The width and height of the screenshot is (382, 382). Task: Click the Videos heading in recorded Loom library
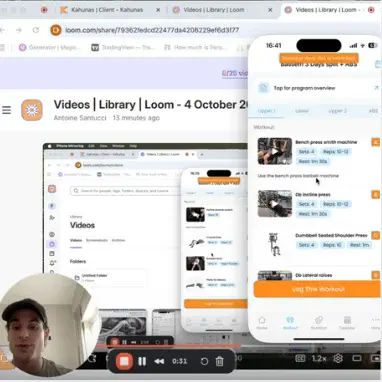pos(82,225)
